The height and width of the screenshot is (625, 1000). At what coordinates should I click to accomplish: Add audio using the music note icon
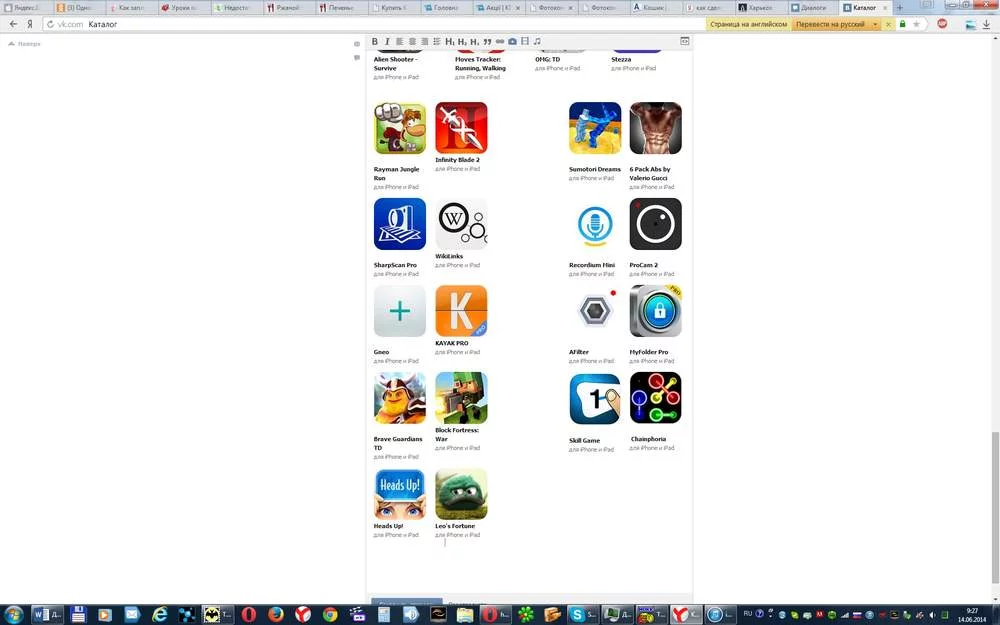point(537,41)
